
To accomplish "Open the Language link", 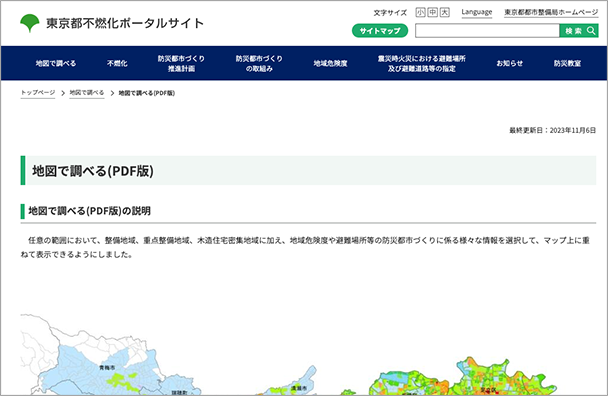I will pos(477,12).
